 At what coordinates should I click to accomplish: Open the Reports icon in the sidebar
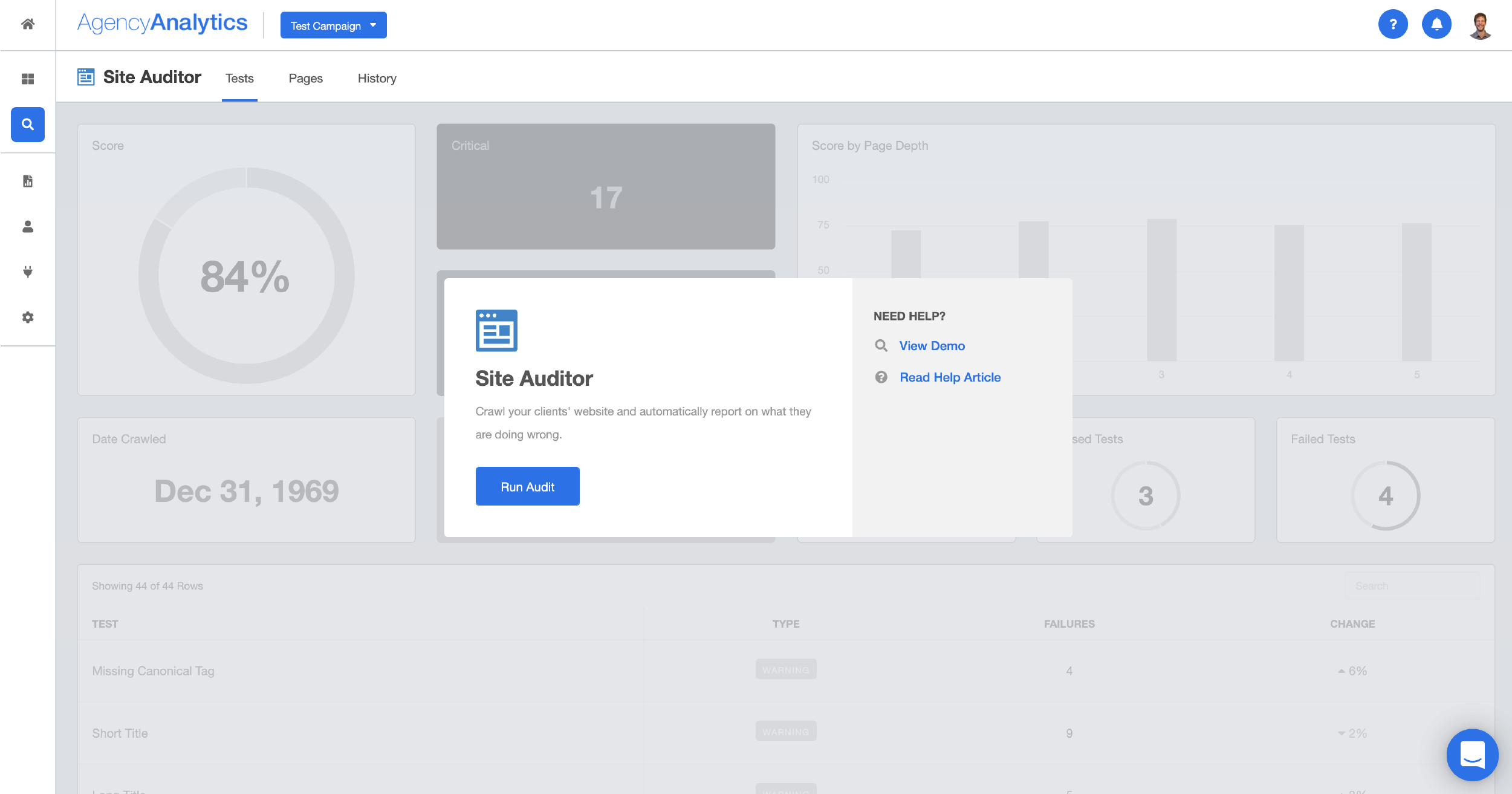pos(27,181)
